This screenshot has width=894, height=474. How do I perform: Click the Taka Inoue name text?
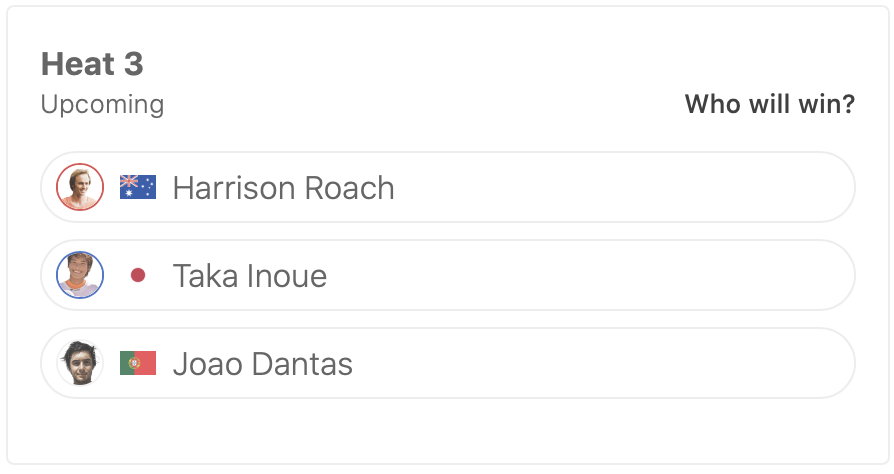tap(250, 276)
